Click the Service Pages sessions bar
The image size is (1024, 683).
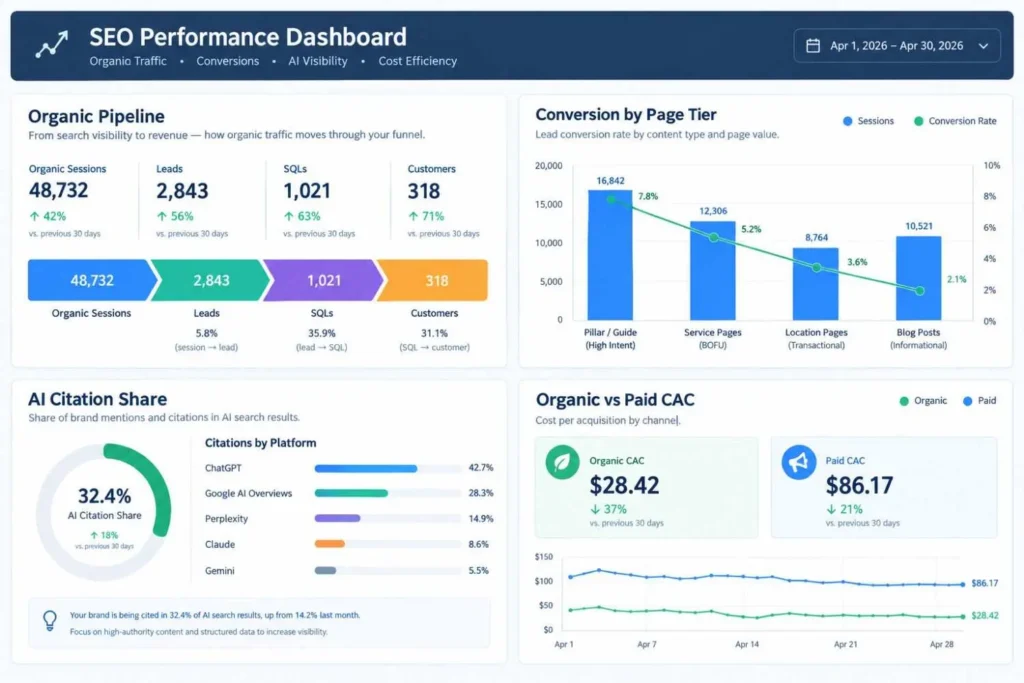point(712,270)
